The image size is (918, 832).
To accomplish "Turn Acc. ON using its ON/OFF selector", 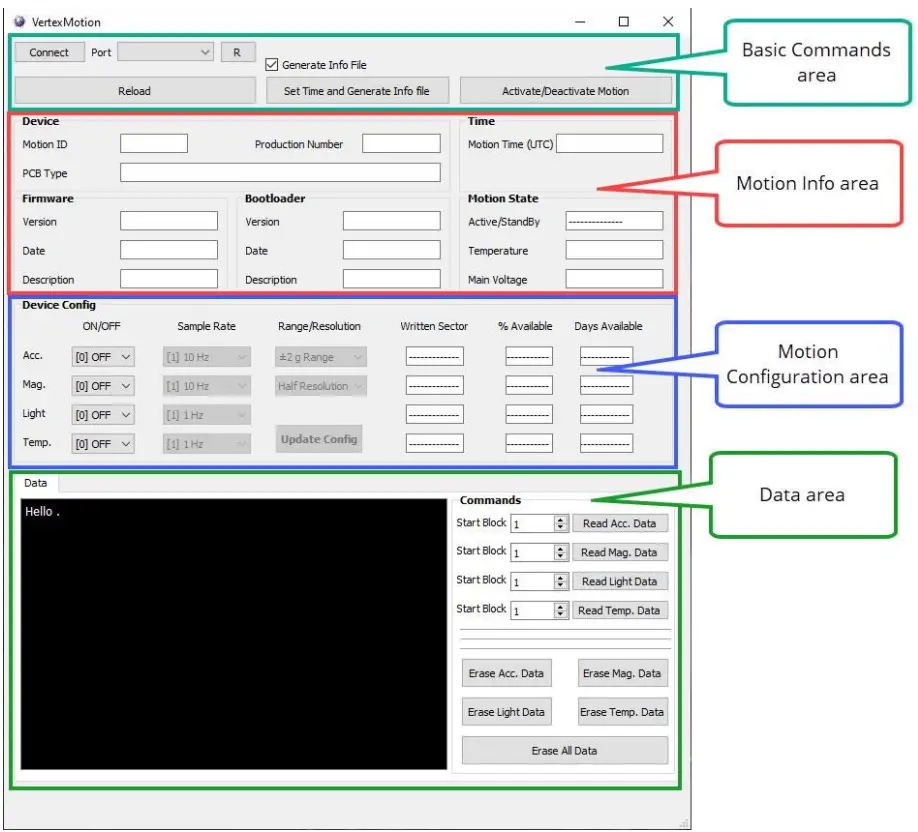I will (101, 356).
